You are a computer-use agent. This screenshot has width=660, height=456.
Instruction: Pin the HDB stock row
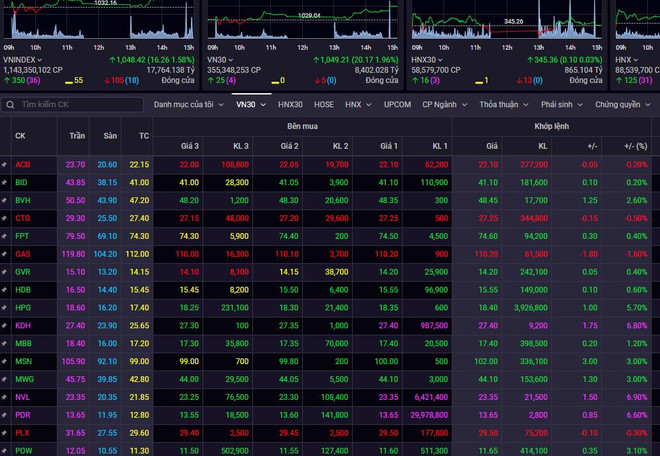4,290
